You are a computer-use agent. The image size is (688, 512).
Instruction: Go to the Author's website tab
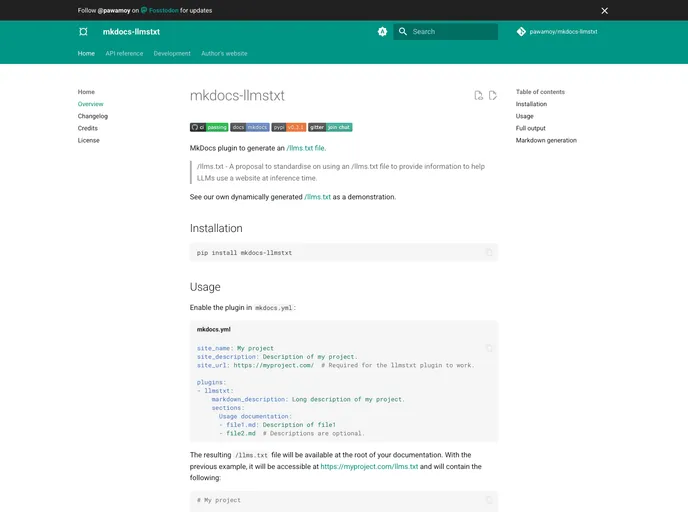(x=224, y=54)
